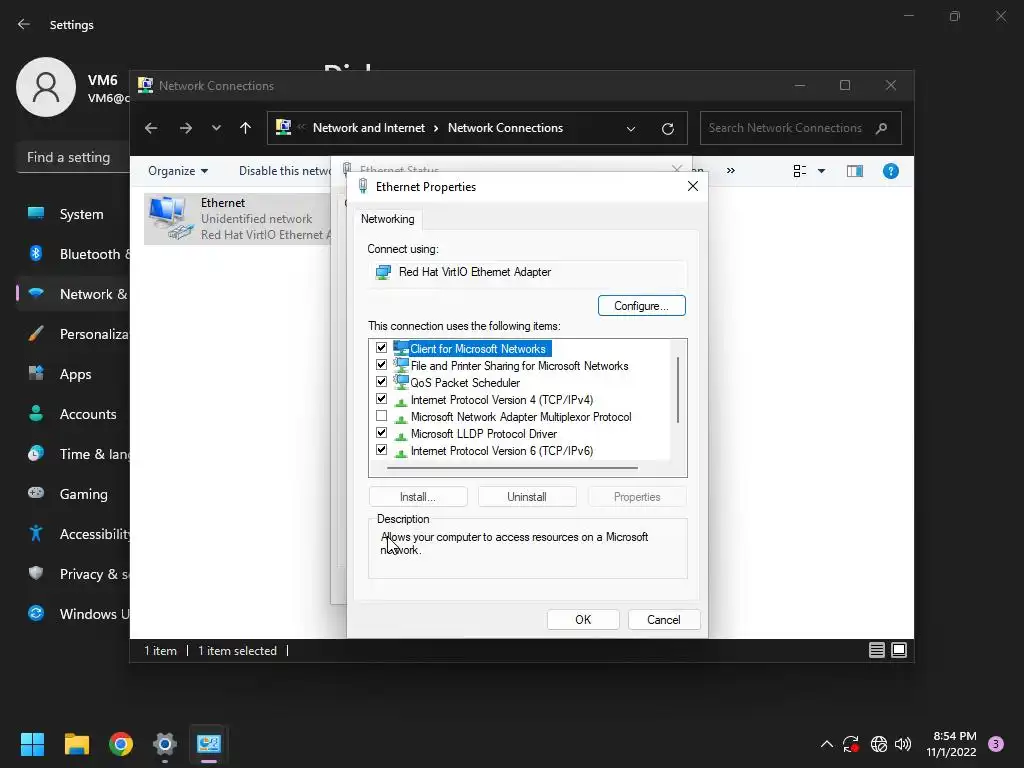Click Find a setting search box
The width and height of the screenshot is (1024, 768).
click(x=73, y=157)
